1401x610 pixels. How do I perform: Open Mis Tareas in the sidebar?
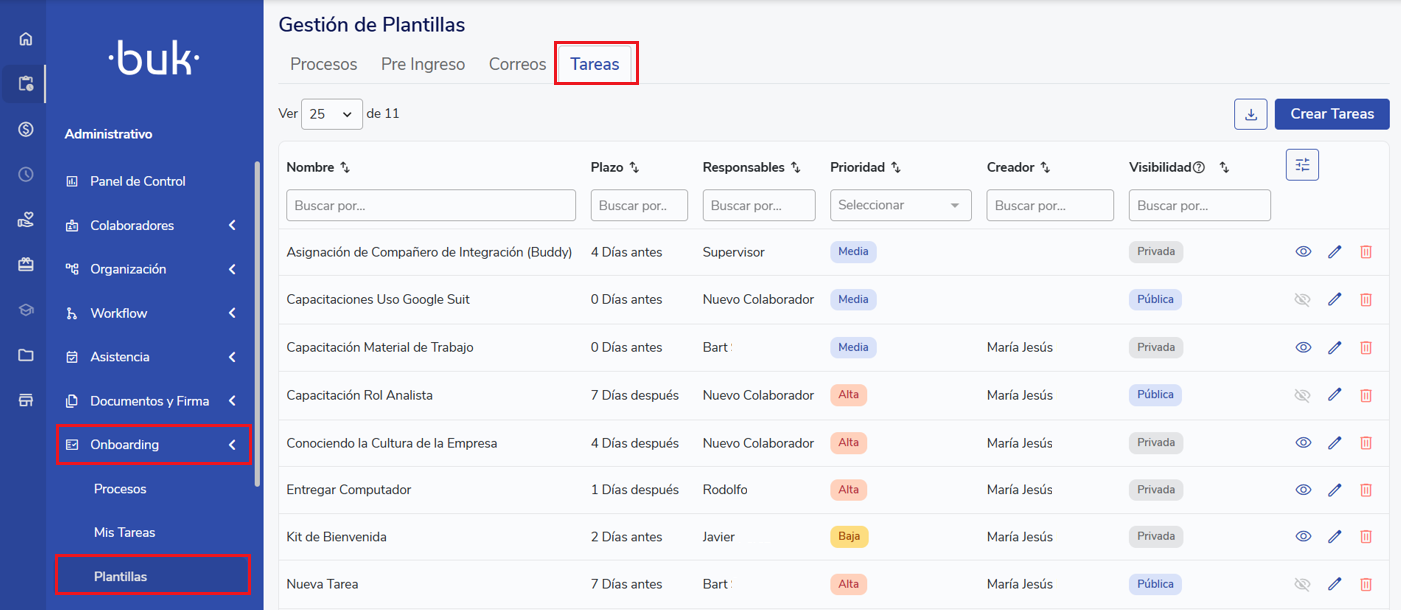(124, 533)
